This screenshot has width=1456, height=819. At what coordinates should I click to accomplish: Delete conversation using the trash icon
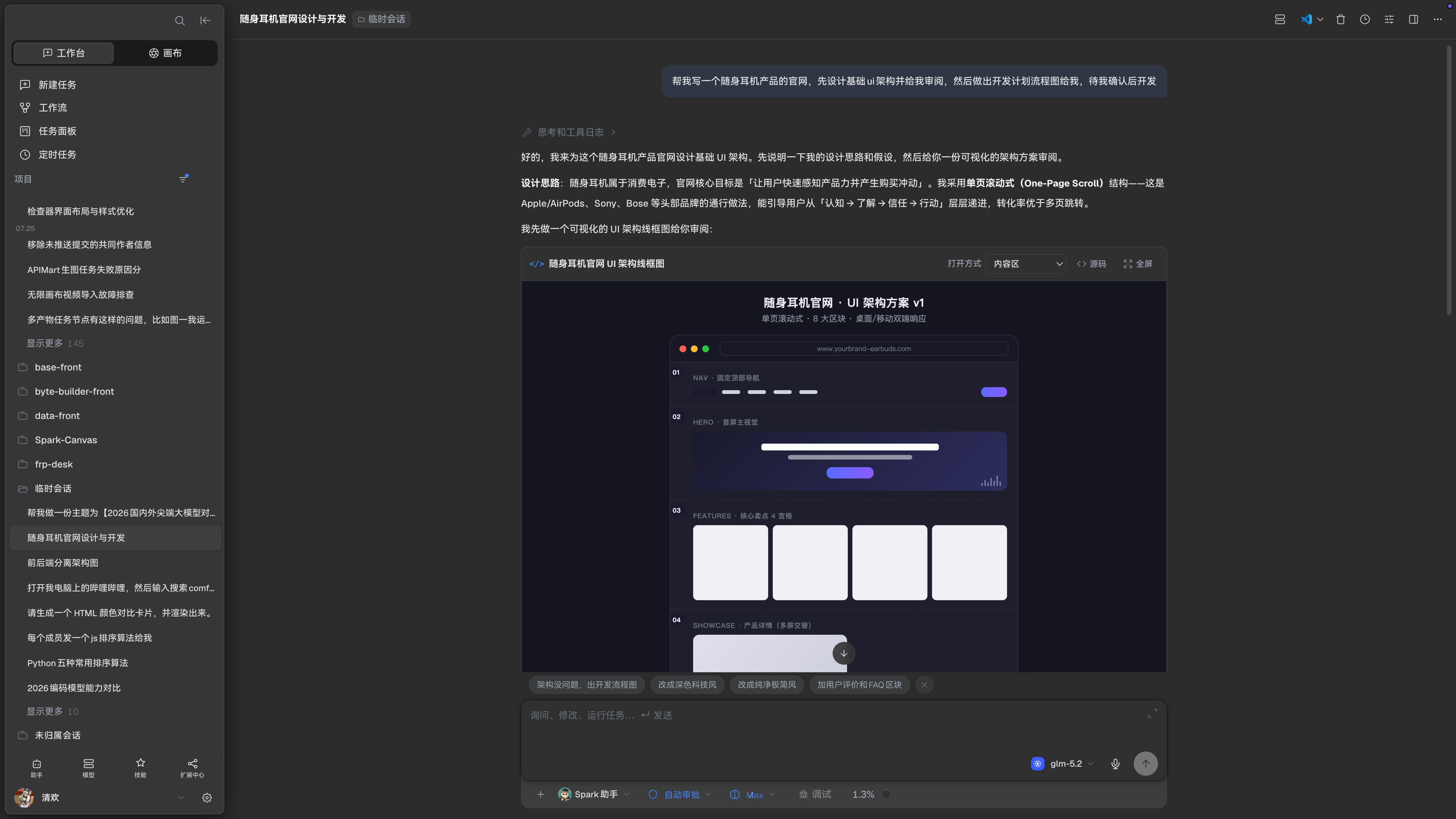[x=1340, y=20]
